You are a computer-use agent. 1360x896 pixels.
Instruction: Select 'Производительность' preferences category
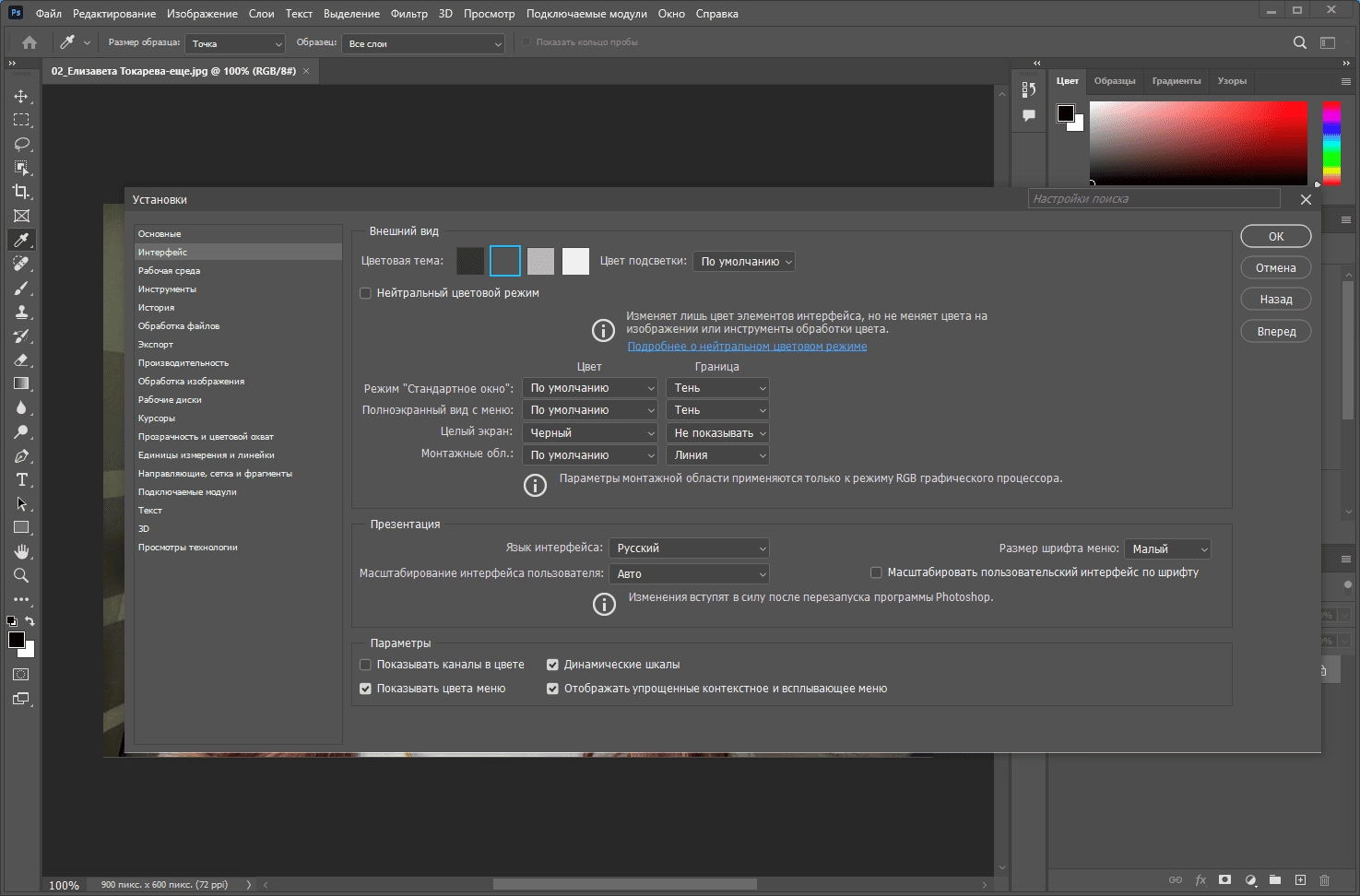click(x=238, y=363)
